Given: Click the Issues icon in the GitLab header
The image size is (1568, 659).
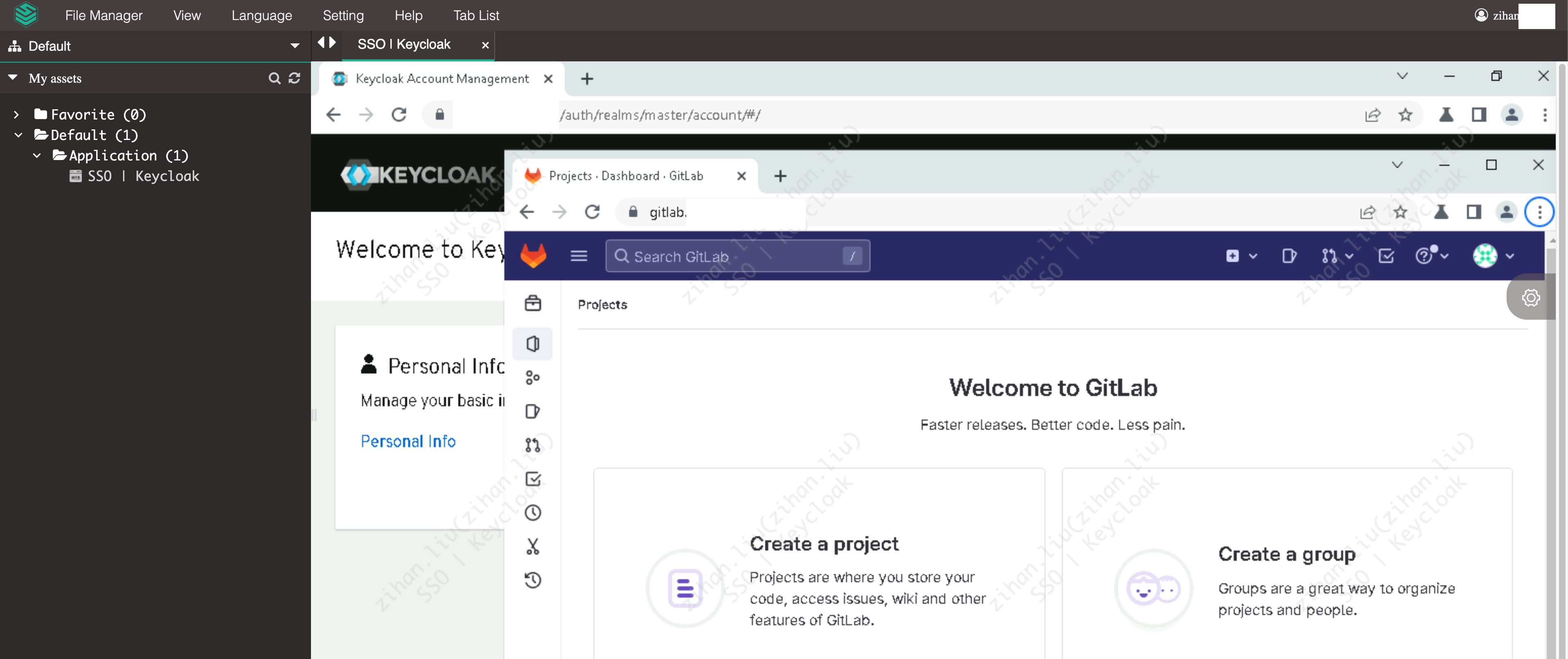Looking at the screenshot, I should 1289,256.
